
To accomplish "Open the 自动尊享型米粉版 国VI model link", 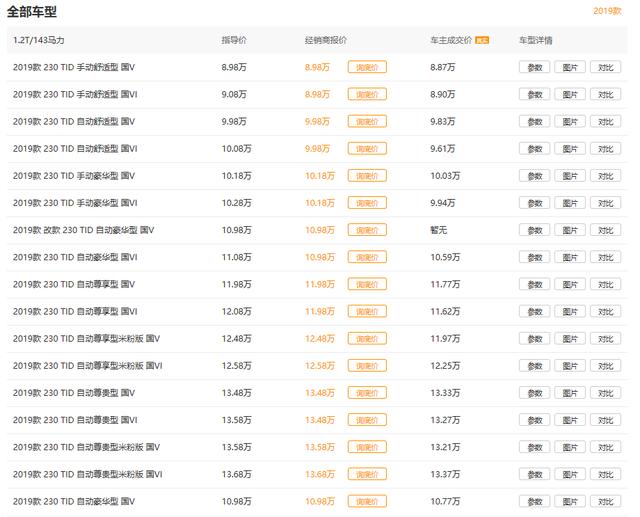I will point(87,366).
